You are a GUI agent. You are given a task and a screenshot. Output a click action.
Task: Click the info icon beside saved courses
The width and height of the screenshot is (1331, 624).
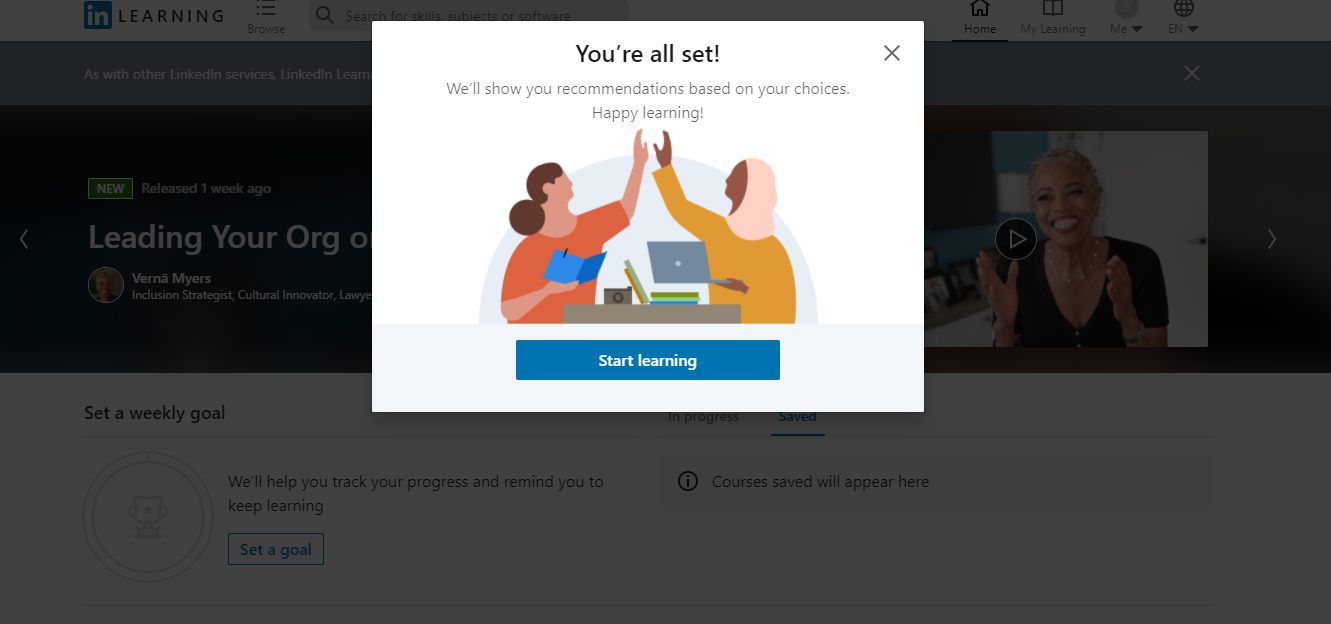tap(688, 481)
